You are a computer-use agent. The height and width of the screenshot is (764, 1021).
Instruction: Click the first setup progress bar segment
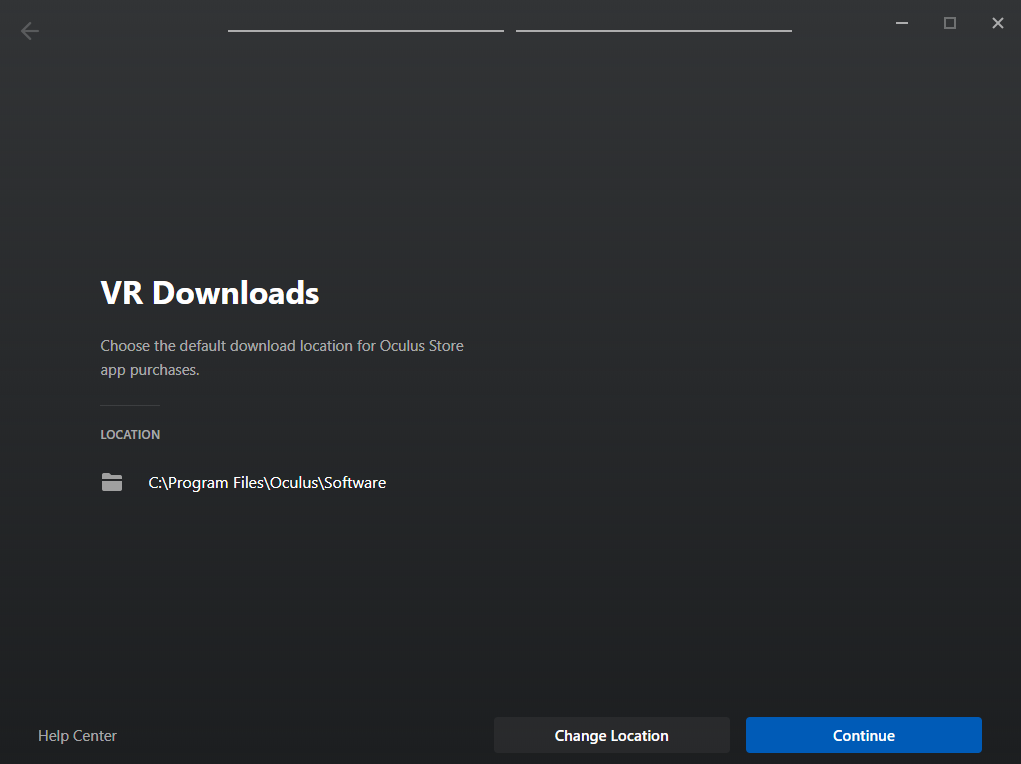click(366, 31)
